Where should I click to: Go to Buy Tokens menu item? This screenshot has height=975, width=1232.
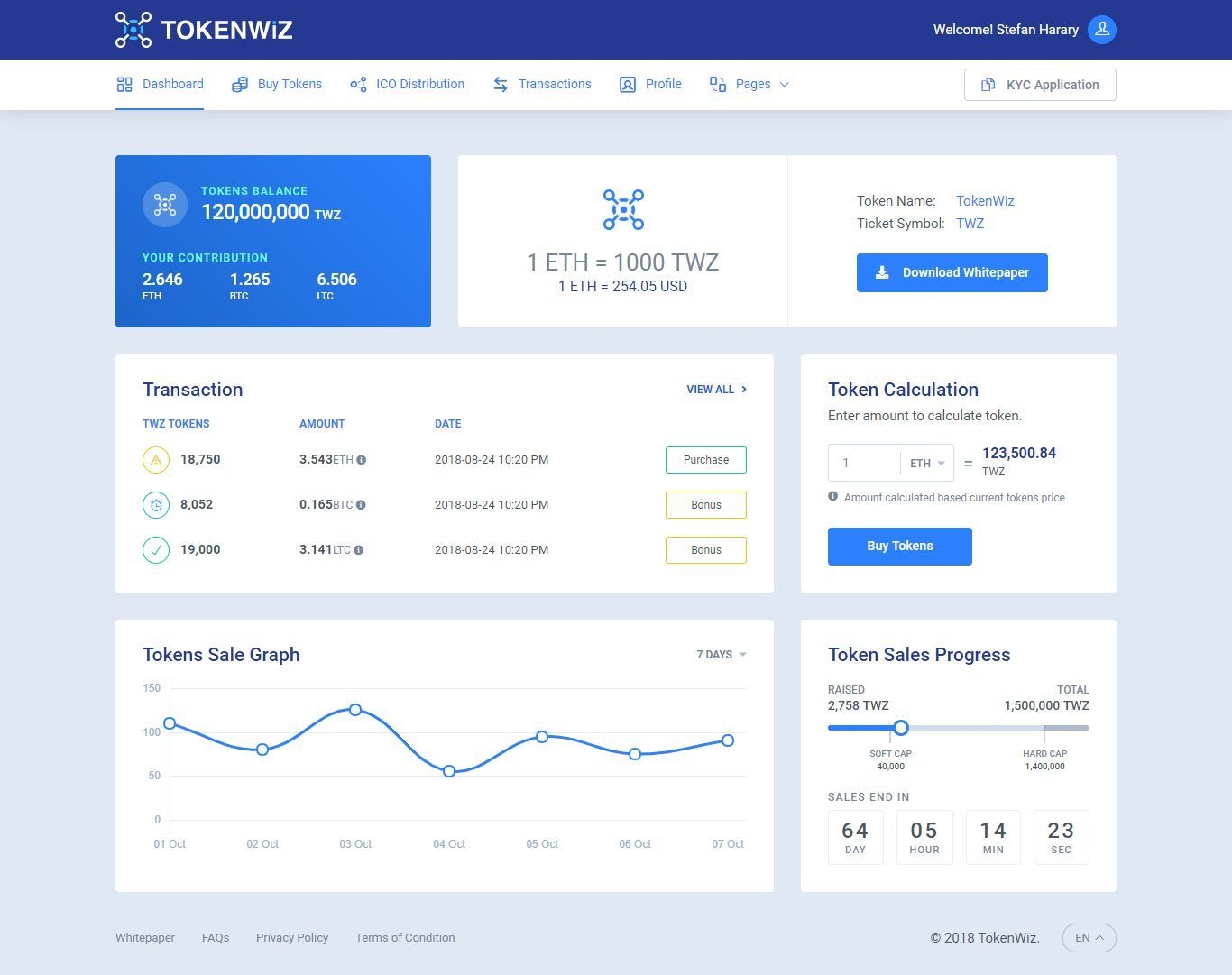[x=277, y=84]
